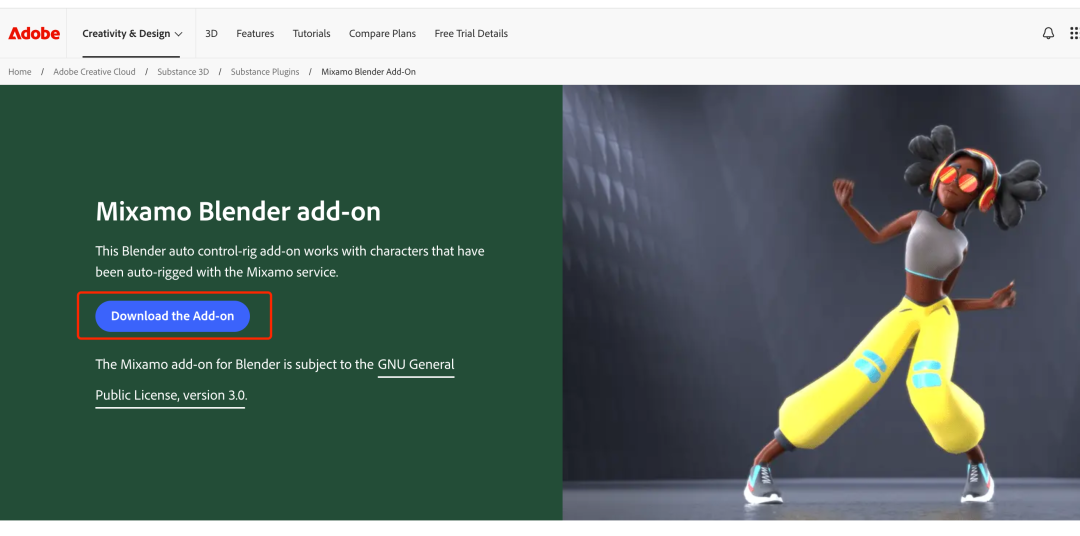The width and height of the screenshot is (1080, 536).
Task: Open the app switcher grid icon
Action: [1074, 33]
